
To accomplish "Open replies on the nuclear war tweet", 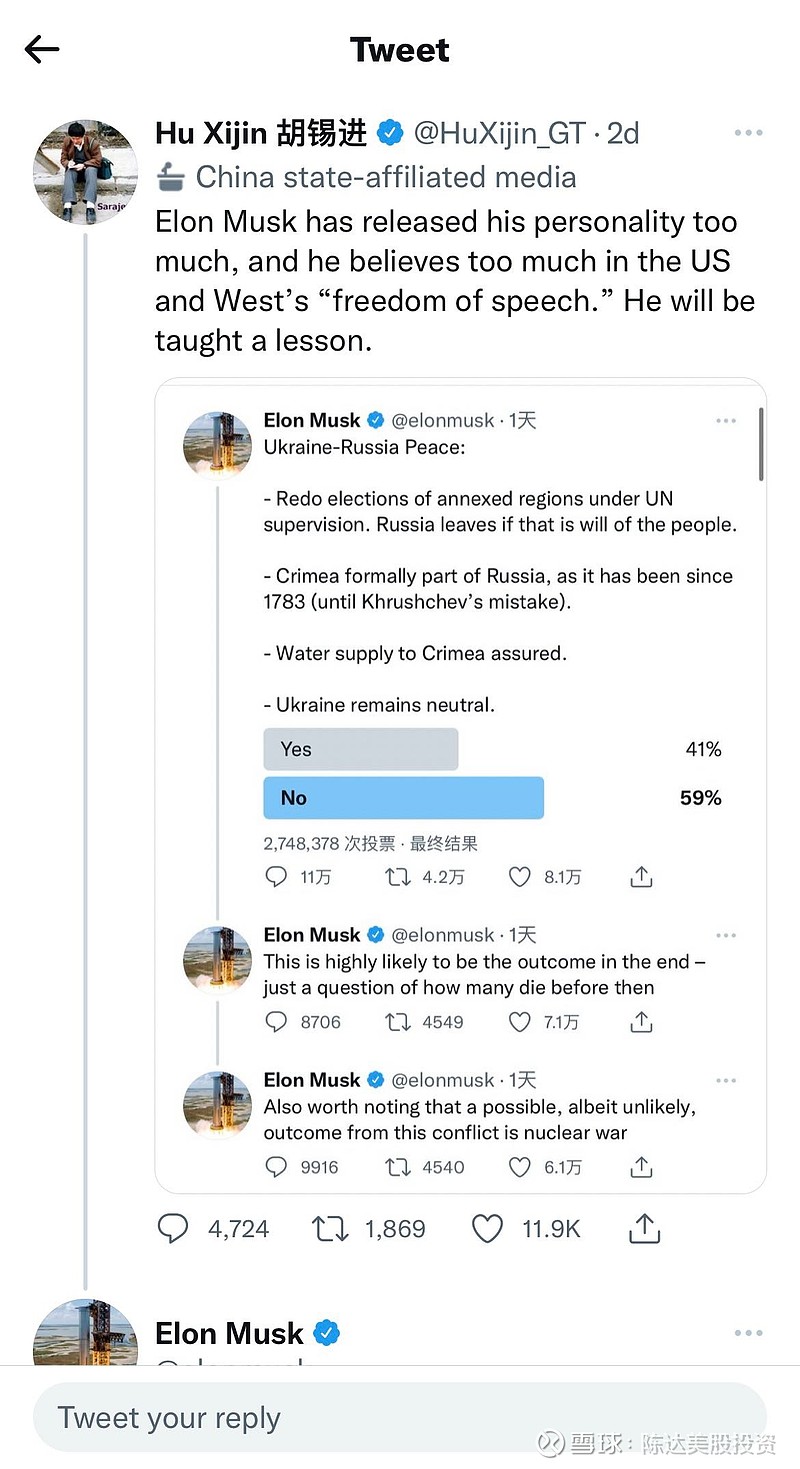I will pyautogui.click(x=276, y=1167).
